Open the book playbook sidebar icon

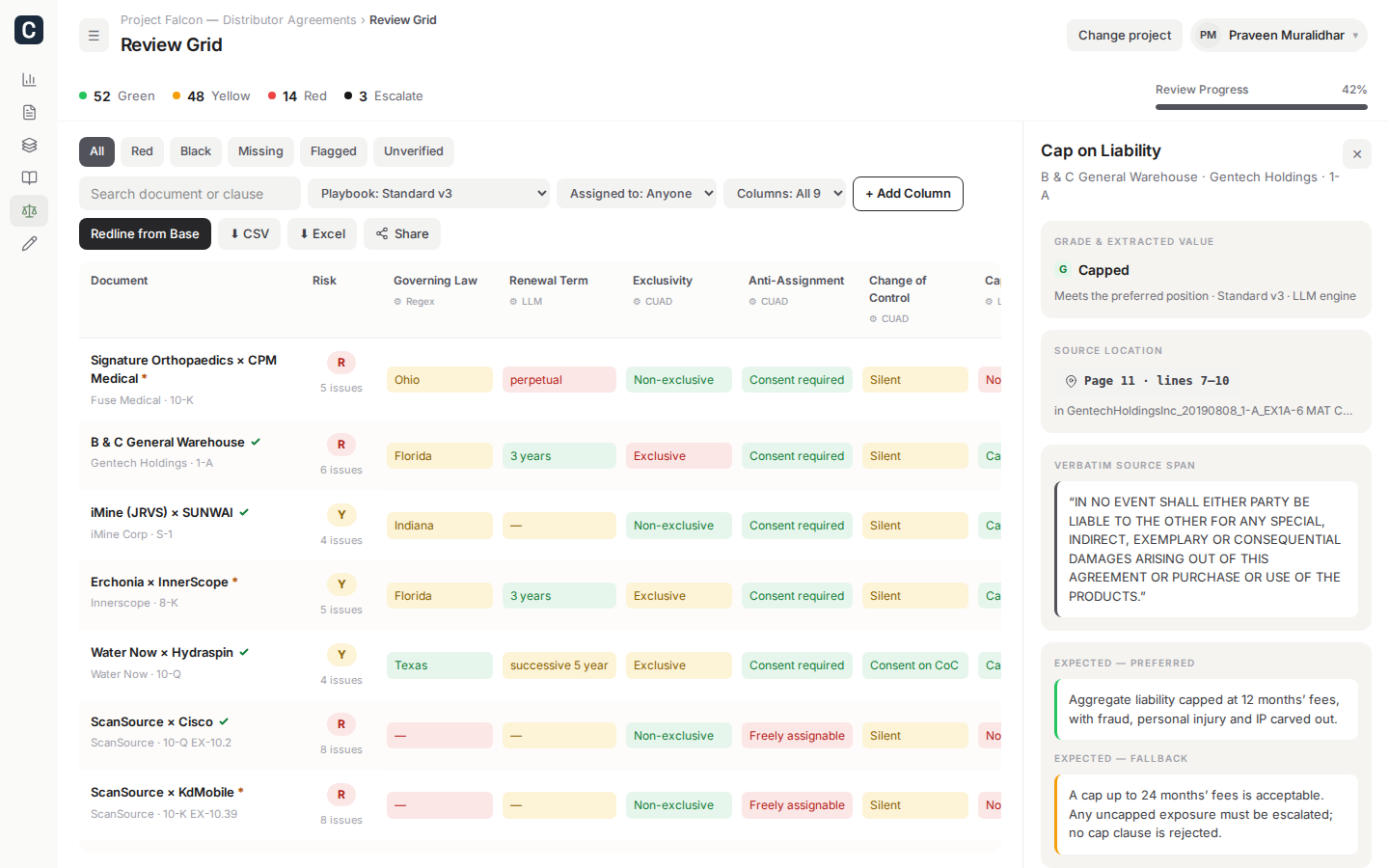coord(29,178)
